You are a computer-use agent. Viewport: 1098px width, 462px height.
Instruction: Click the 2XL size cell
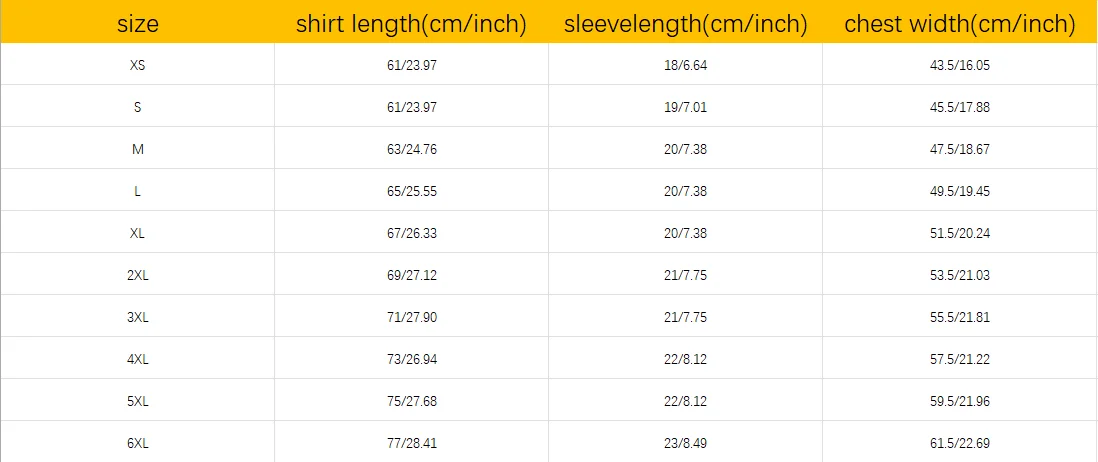coord(137,275)
